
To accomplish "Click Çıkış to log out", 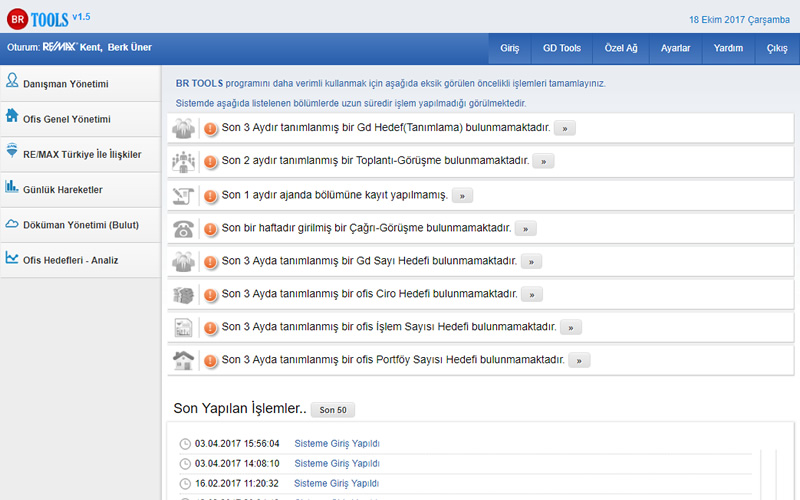I will [776, 48].
